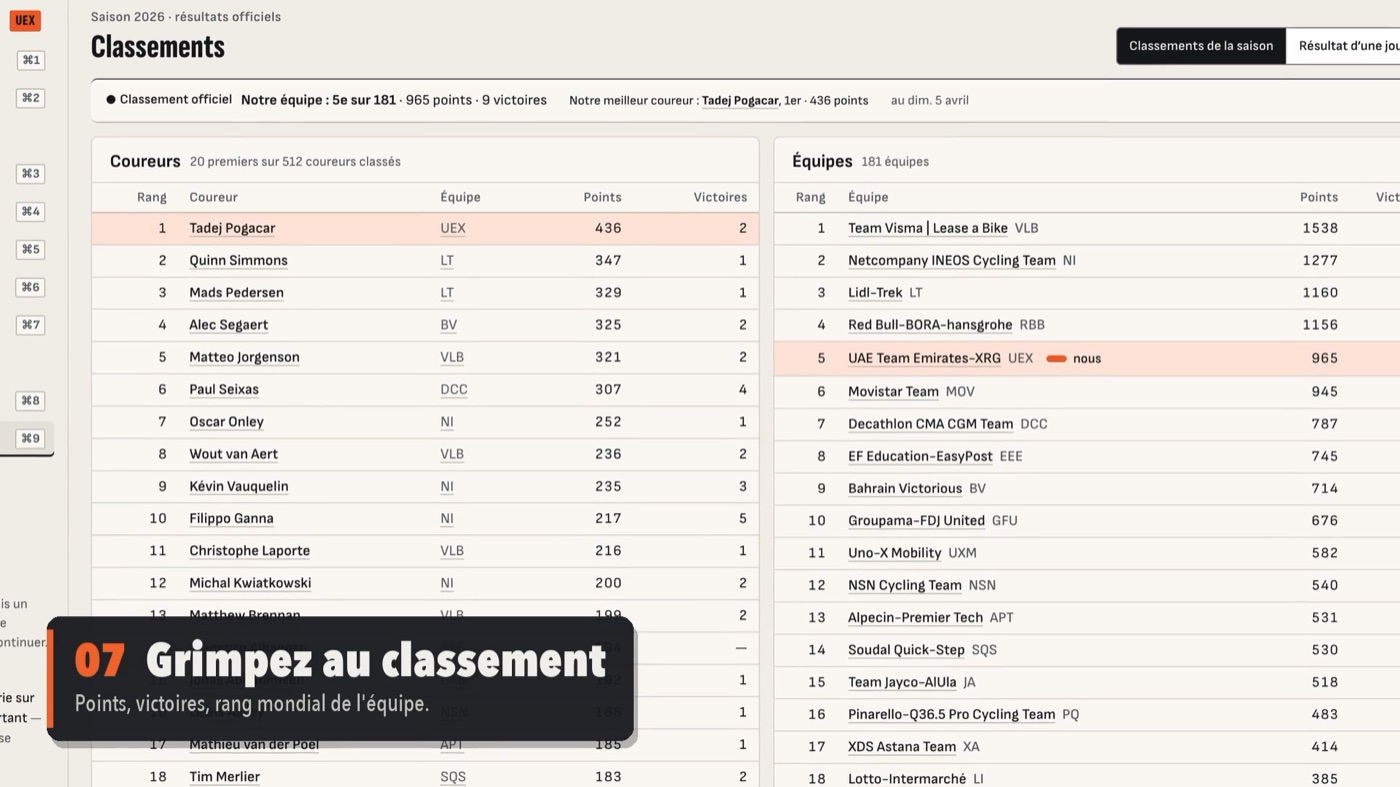Viewport: 1400px width, 787px height.
Task: Open Team Jayco-AlUla
Action: coord(902,683)
